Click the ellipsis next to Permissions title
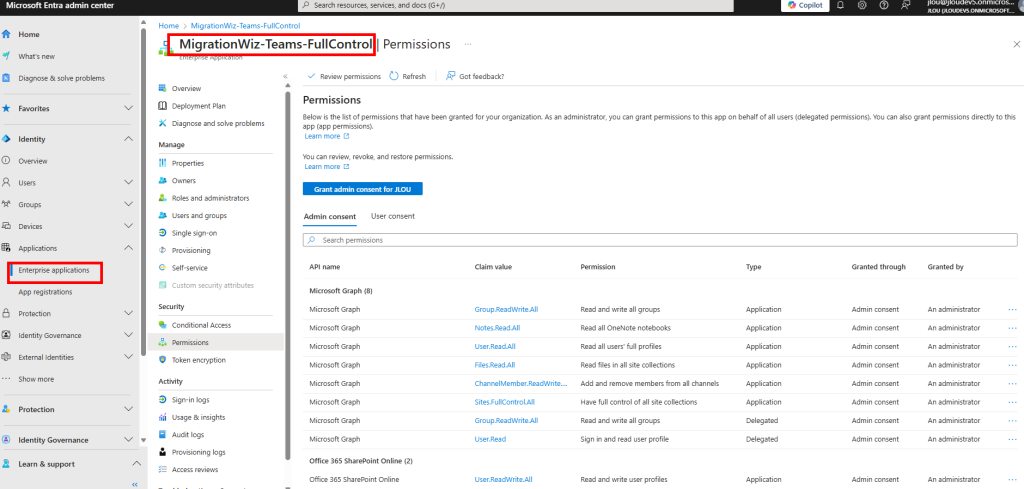This screenshot has height=489, width=1024. click(468, 44)
